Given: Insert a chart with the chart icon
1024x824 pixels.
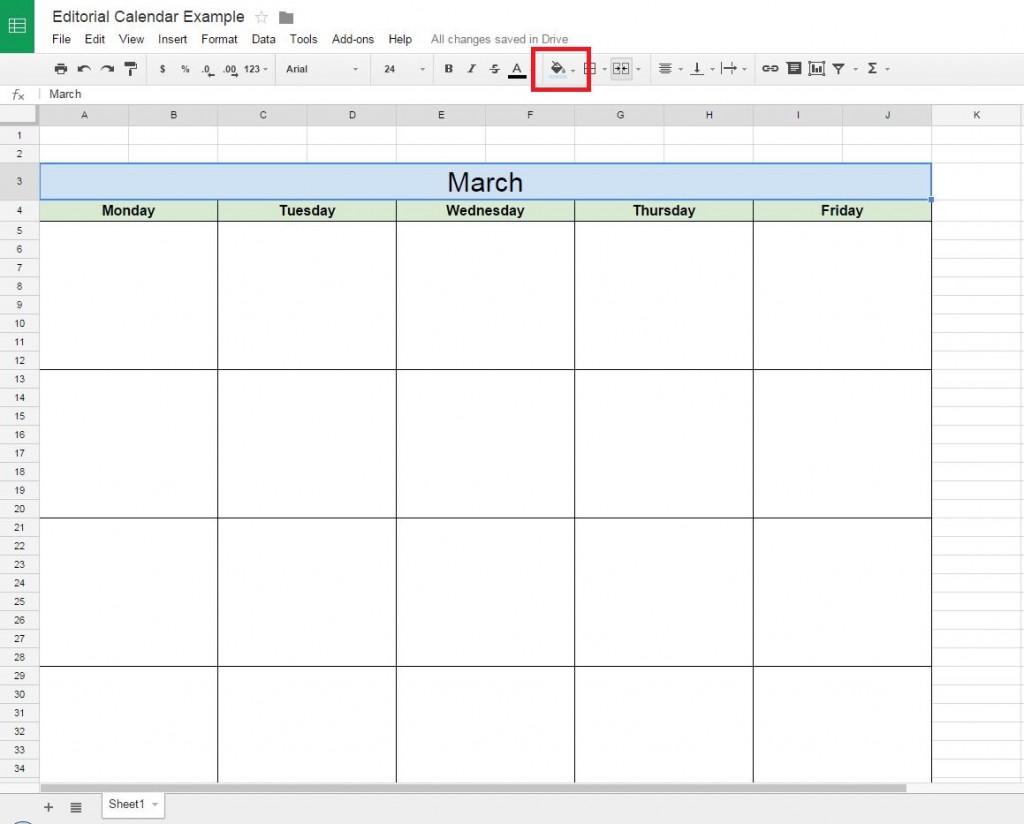Looking at the screenshot, I should [817, 68].
